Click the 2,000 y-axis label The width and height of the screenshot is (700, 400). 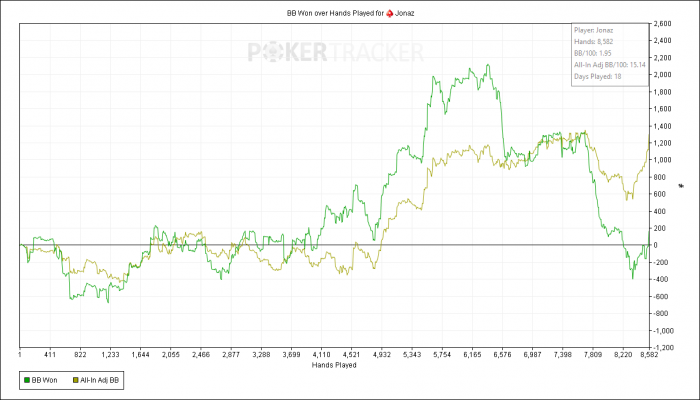tap(661, 75)
